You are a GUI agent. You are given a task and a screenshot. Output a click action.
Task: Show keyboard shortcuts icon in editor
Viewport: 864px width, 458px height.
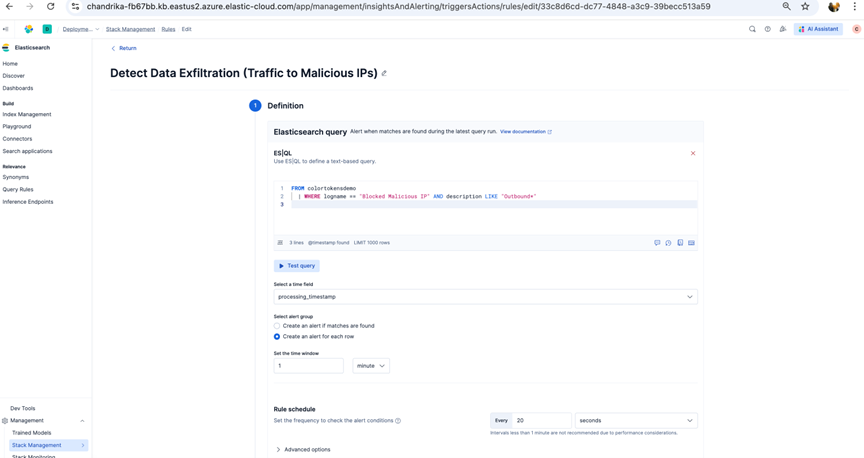[x=692, y=243]
